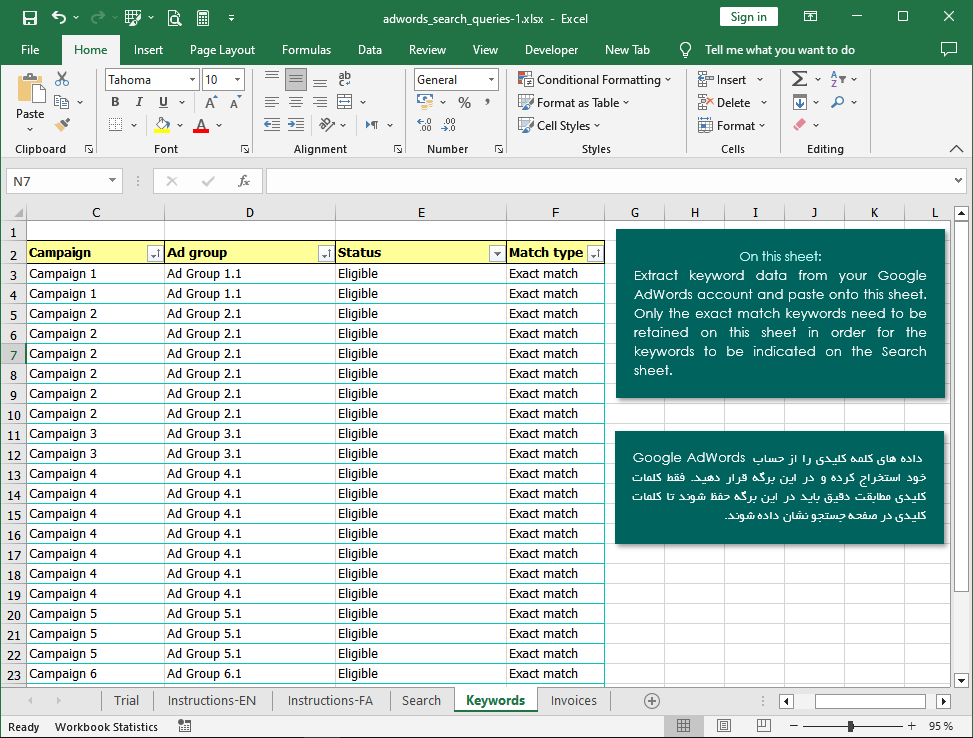Switch to Invoices sheet

click(x=573, y=700)
